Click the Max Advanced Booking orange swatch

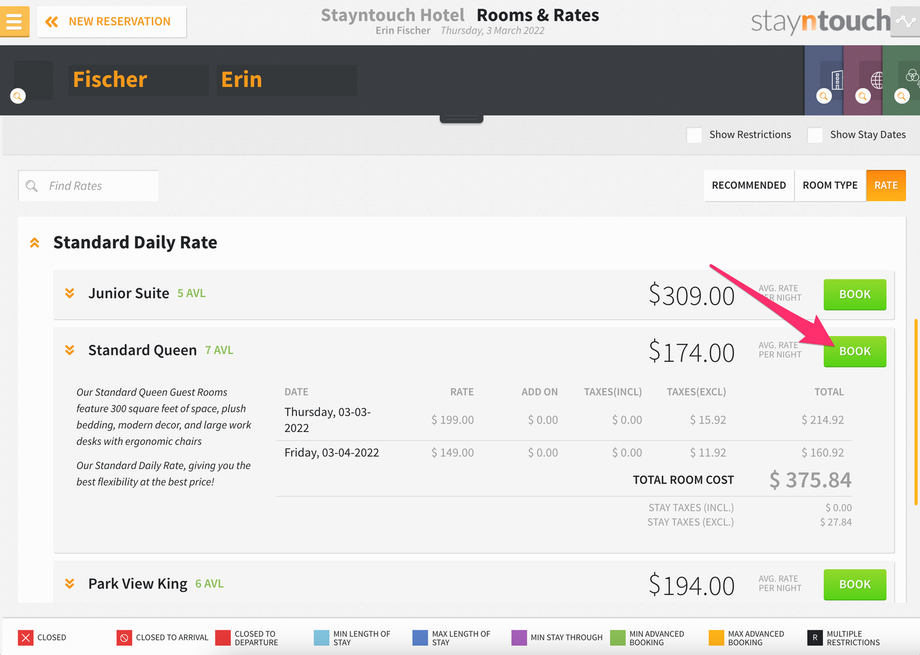click(x=716, y=637)
